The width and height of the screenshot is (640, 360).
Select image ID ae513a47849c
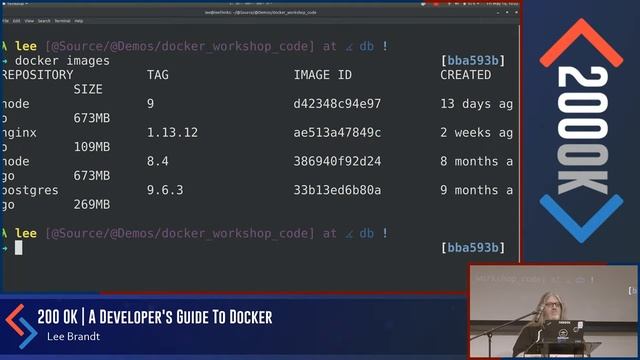[337, 133]
